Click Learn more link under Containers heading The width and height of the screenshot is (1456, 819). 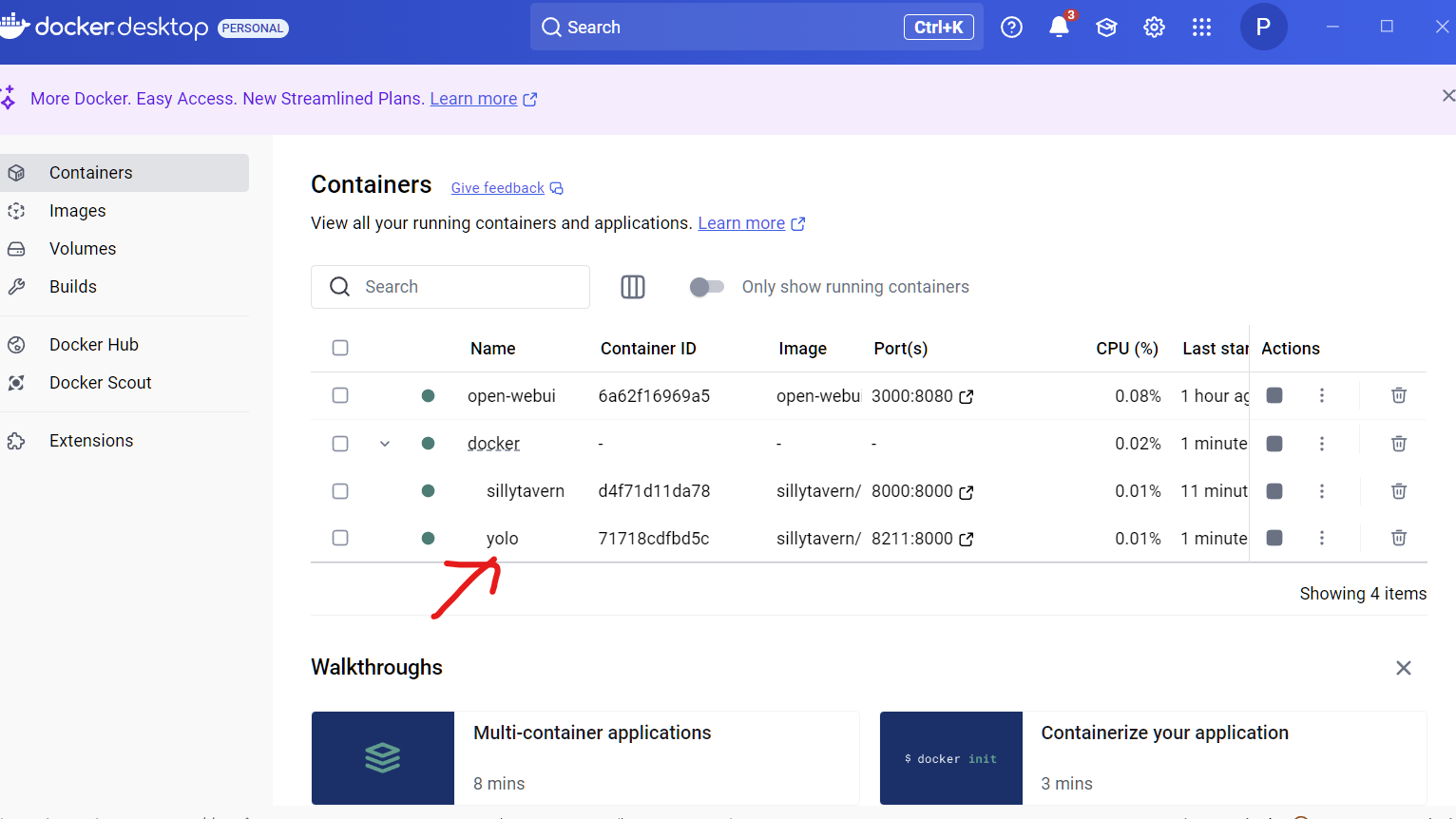(x=741, y=223)
